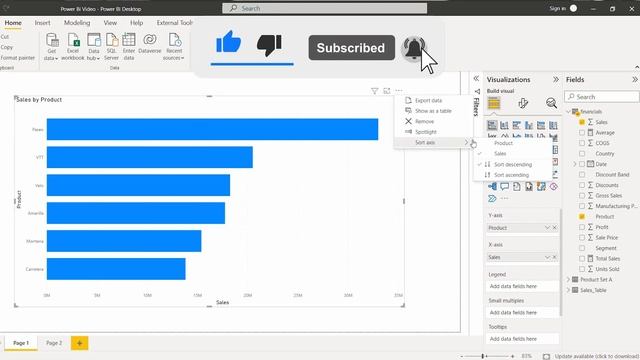Click the Fit to page icon
The height and width of the screenshot is (360, 640).
547,356
